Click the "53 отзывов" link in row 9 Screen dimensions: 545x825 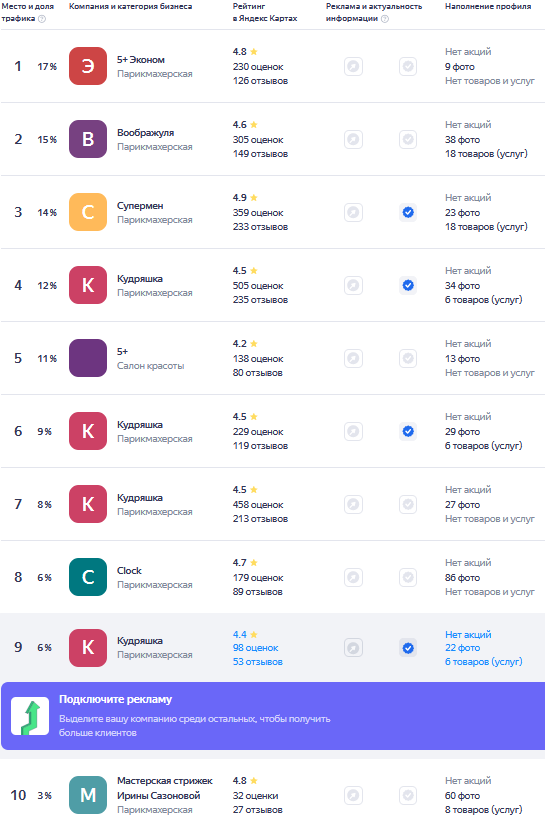[258, 662]
